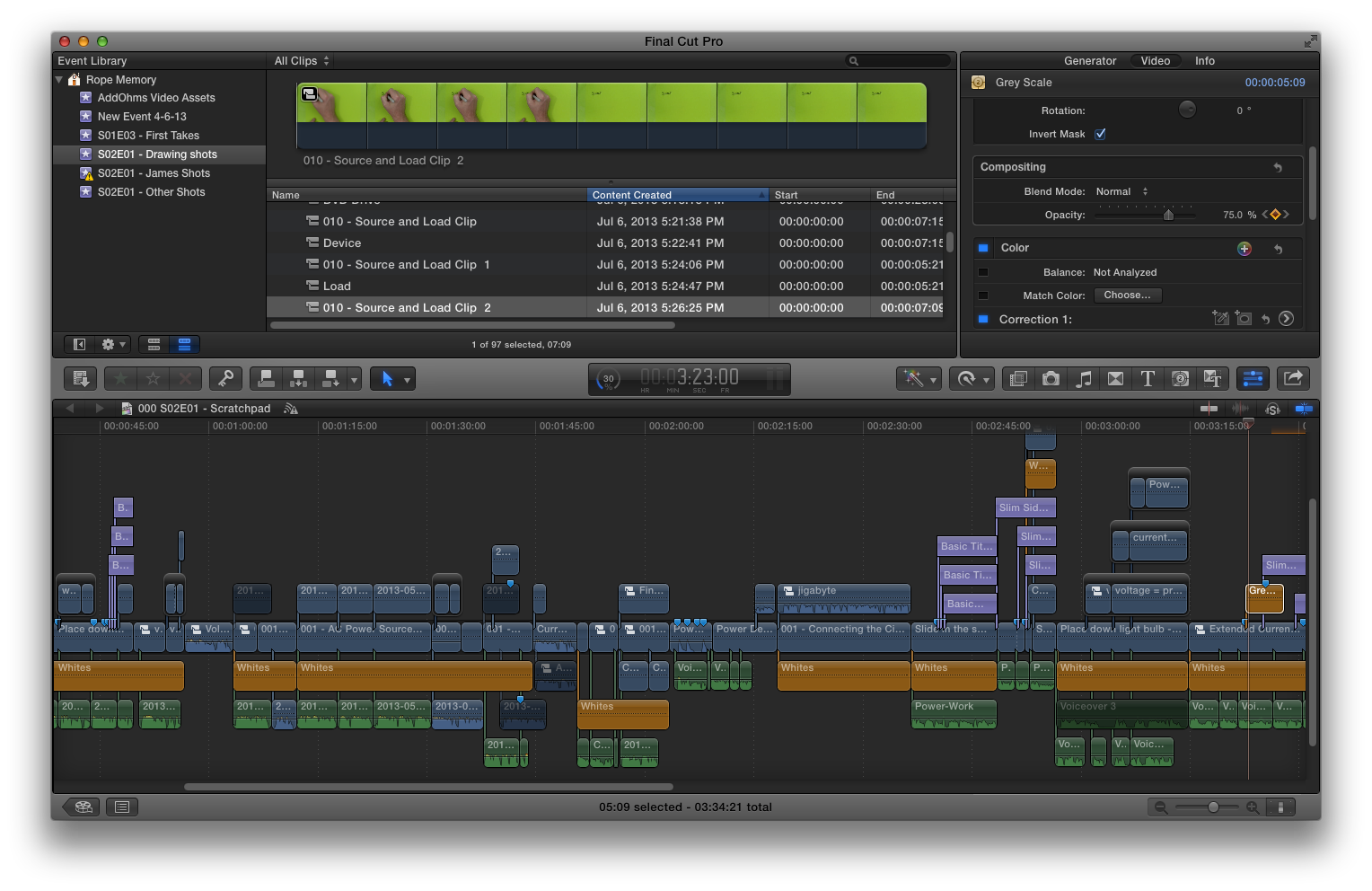Sort clips by Content Created column

click(x=678, y=195)
